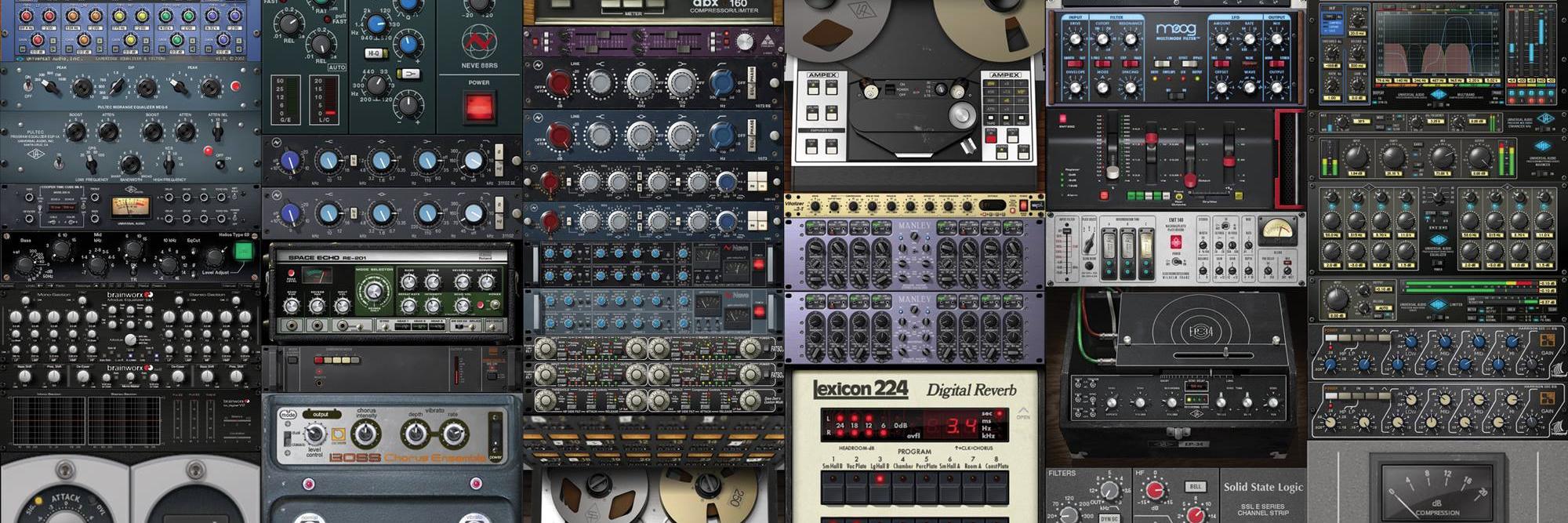Click the moog Multimode Filter logo
Image resolution: width=1568 pixels, height=523 pixels.
(1175, 31)
